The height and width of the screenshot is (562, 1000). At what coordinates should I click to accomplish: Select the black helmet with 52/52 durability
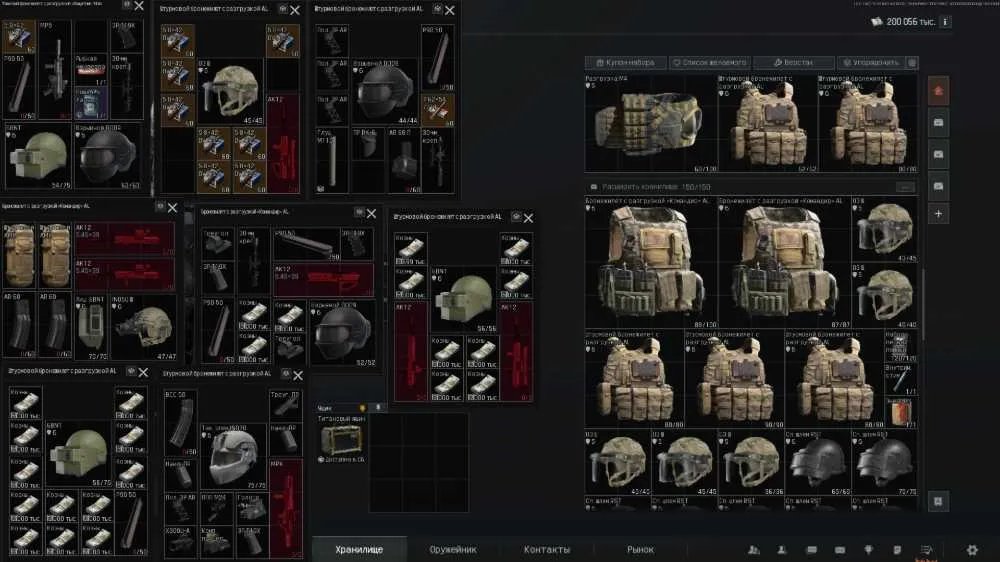pos(342,333)
